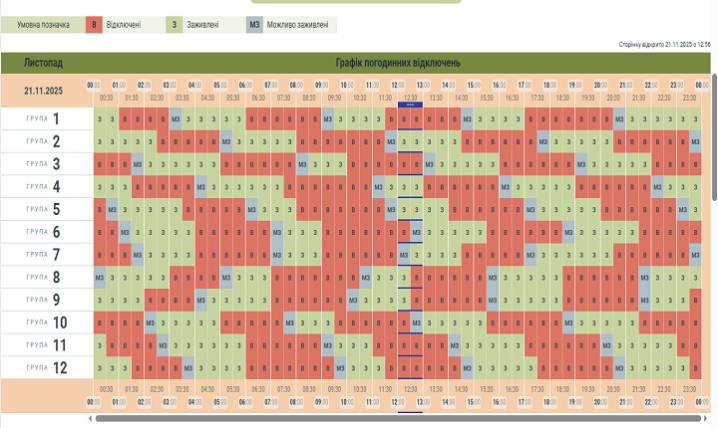The height and width of the screenshot is (428, 718).
Task: Click the 00:00 hour header at top
Action: pyautogui.click(x=93, y=85)
